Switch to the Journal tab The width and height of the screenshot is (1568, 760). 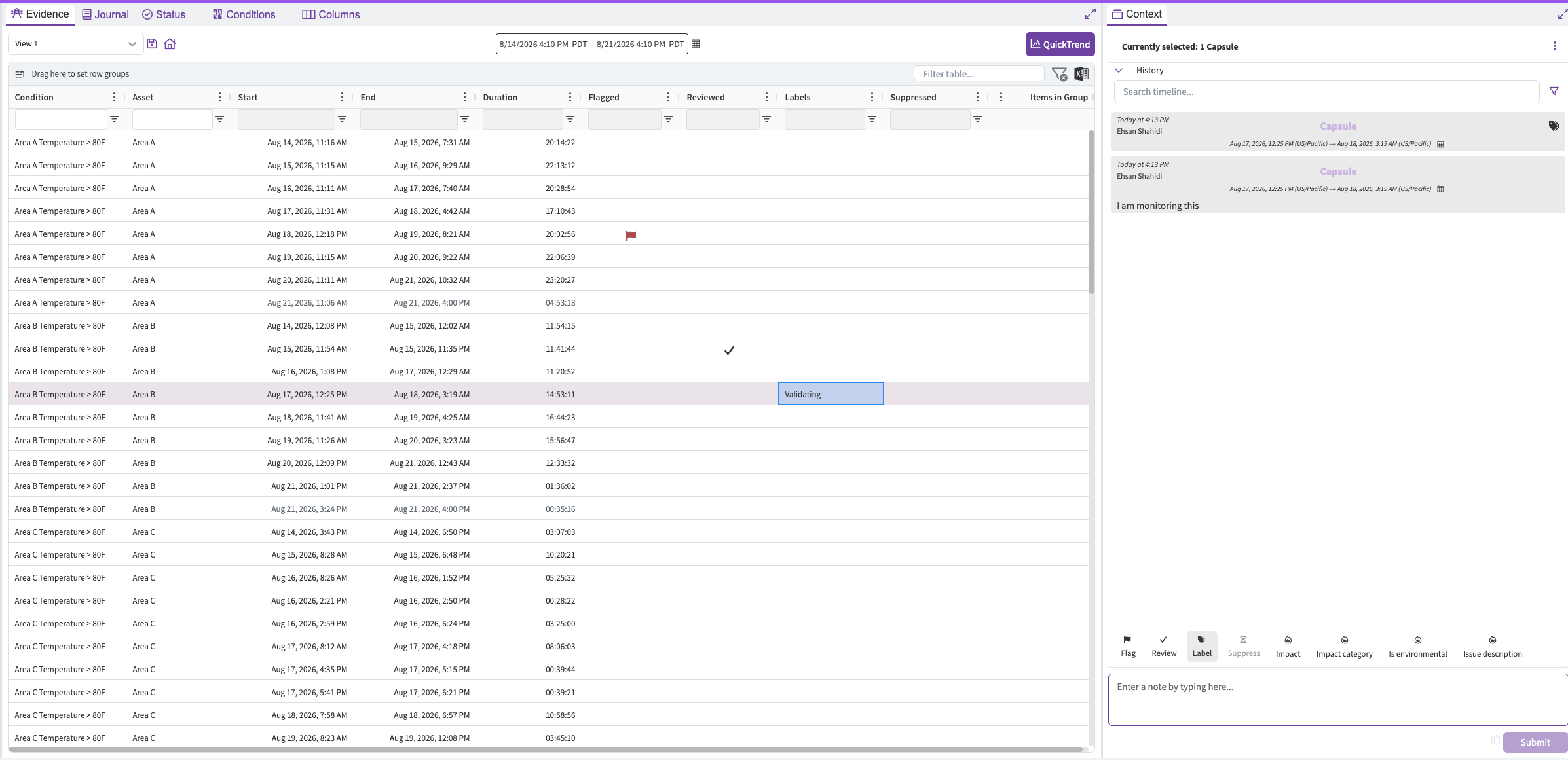(x=105, y=14)
